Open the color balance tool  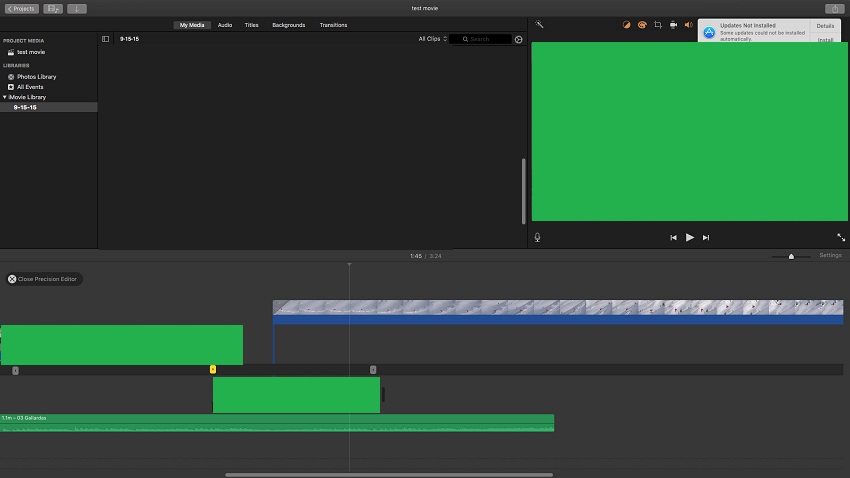pyautogui.click(x=626, y=25)
